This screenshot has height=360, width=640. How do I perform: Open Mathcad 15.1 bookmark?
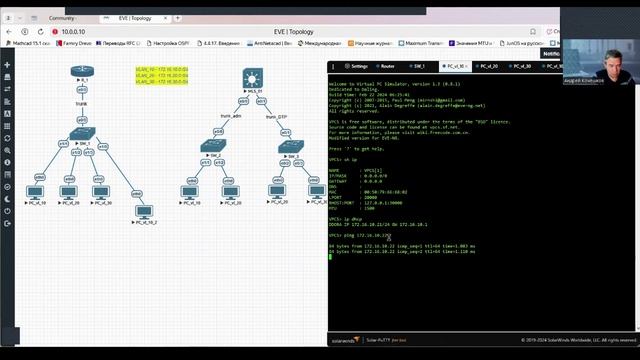point(28,43)
